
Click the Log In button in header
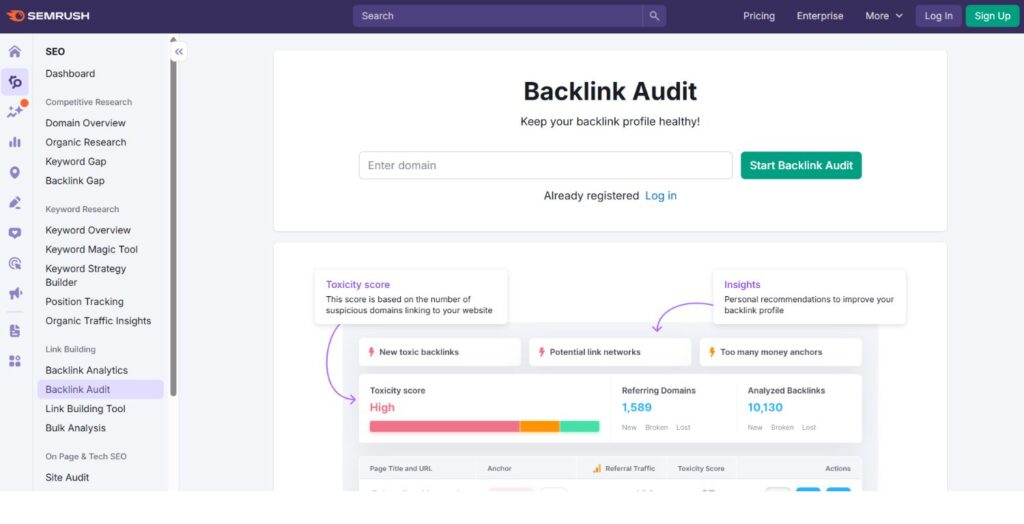[938, 16]
